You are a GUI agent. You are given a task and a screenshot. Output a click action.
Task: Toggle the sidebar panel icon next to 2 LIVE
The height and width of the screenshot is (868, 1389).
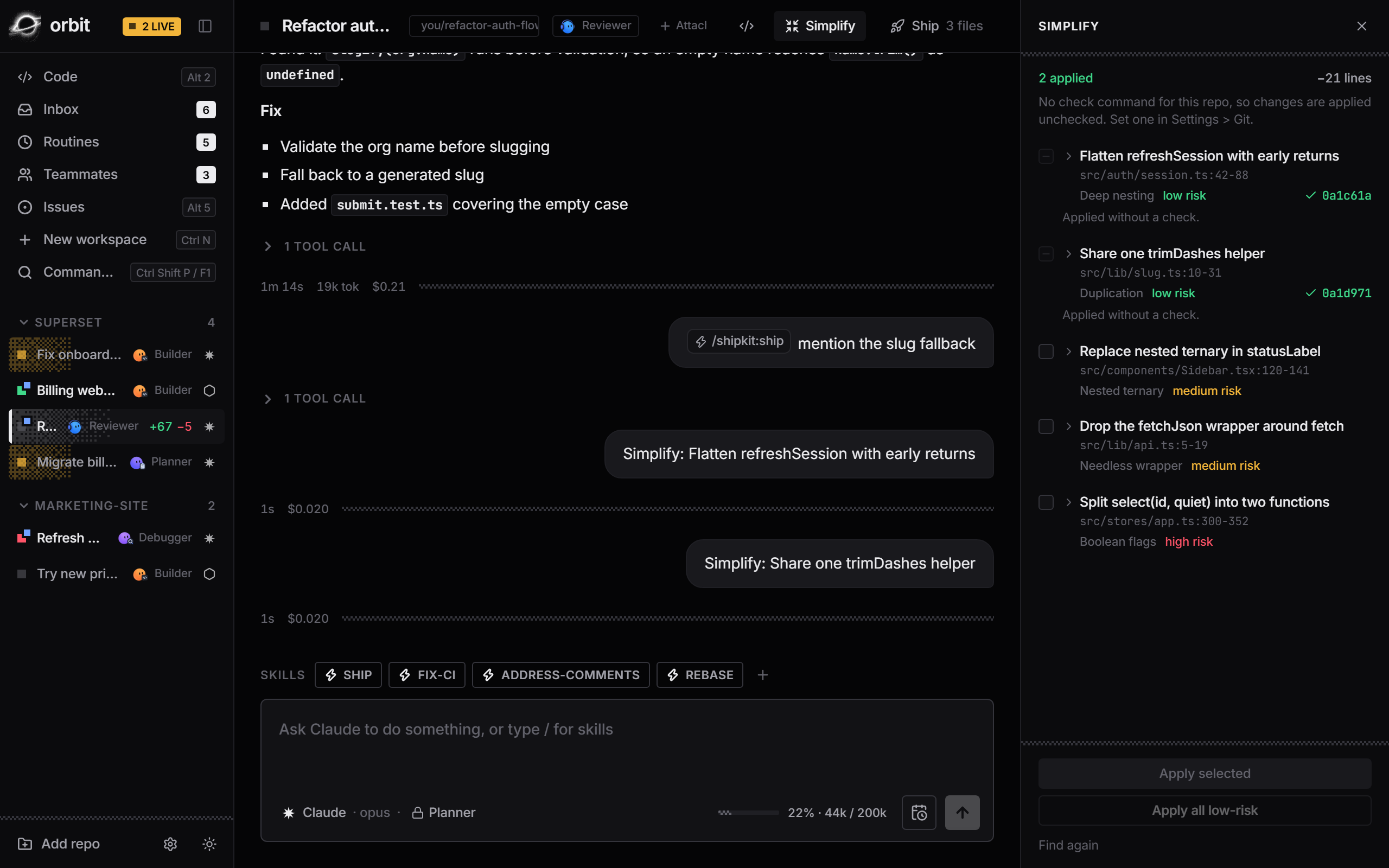click(205, 26)
